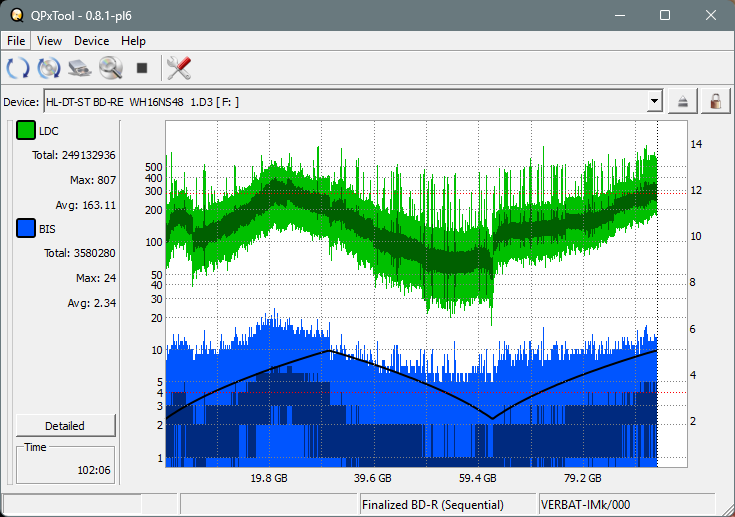Select LDC Avg: 163.11 text
The height and width of the screenshot is (517, 735).
[x=85, y=205]
